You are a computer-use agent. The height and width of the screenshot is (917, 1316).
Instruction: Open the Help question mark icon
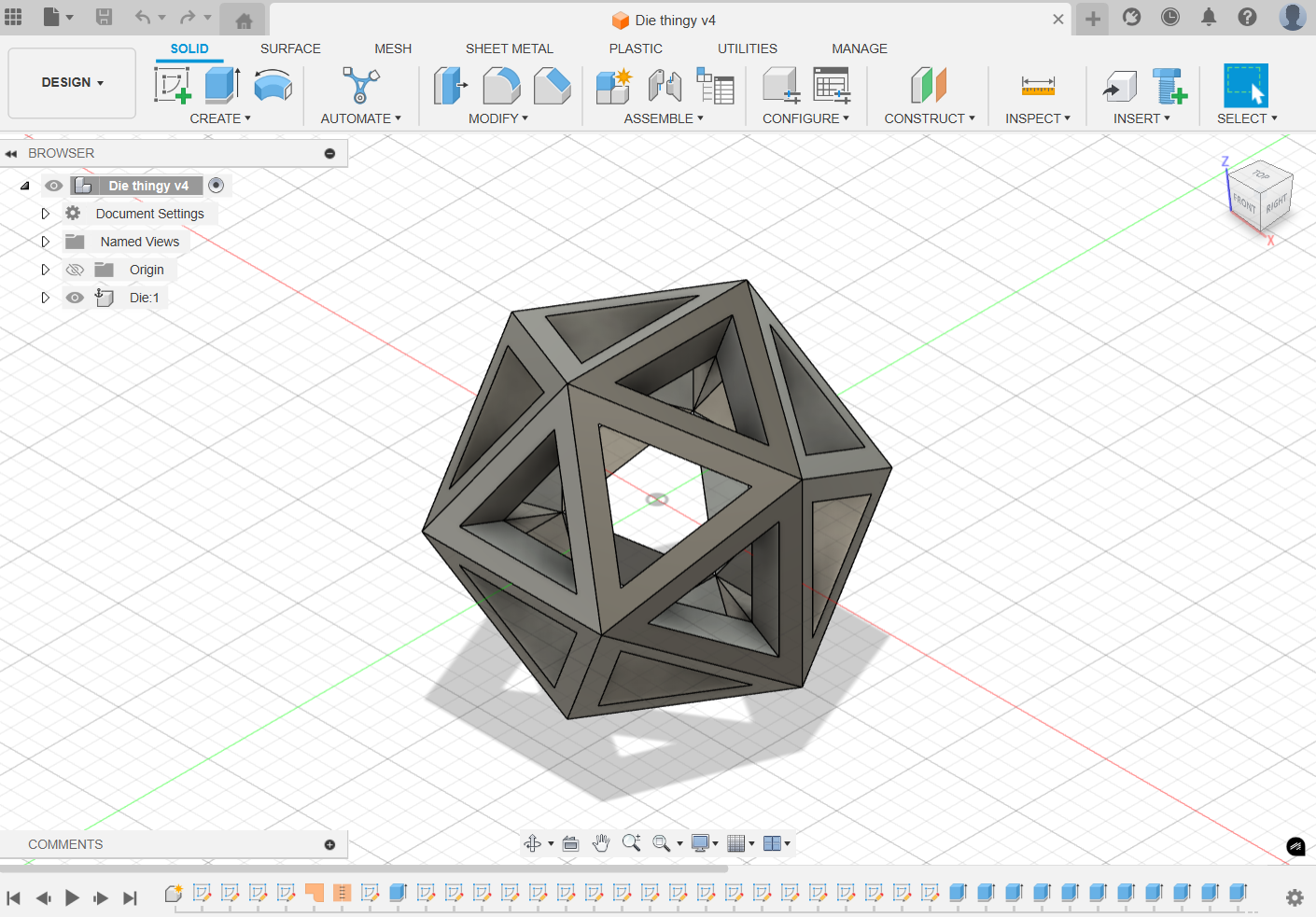pos(1247,17)
